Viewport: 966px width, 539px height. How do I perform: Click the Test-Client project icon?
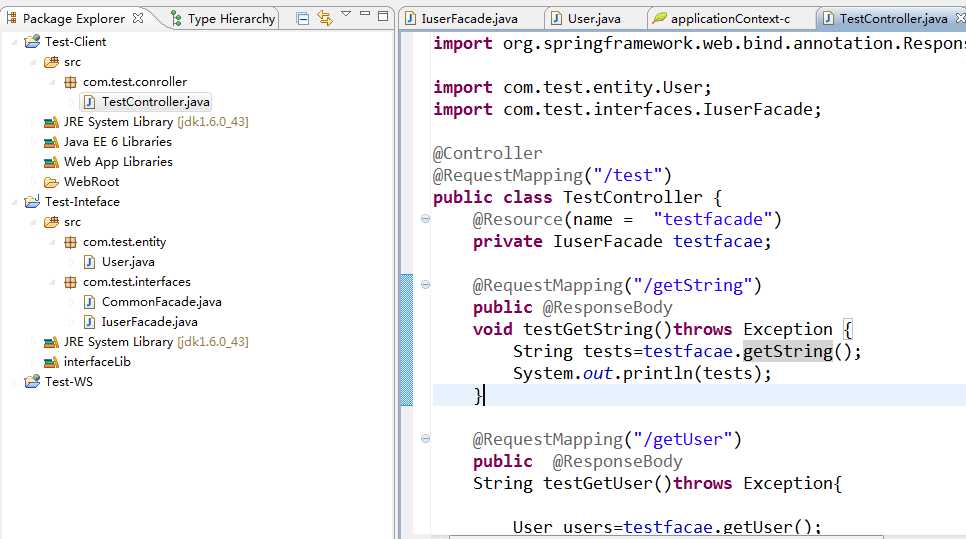pos(31,42)
